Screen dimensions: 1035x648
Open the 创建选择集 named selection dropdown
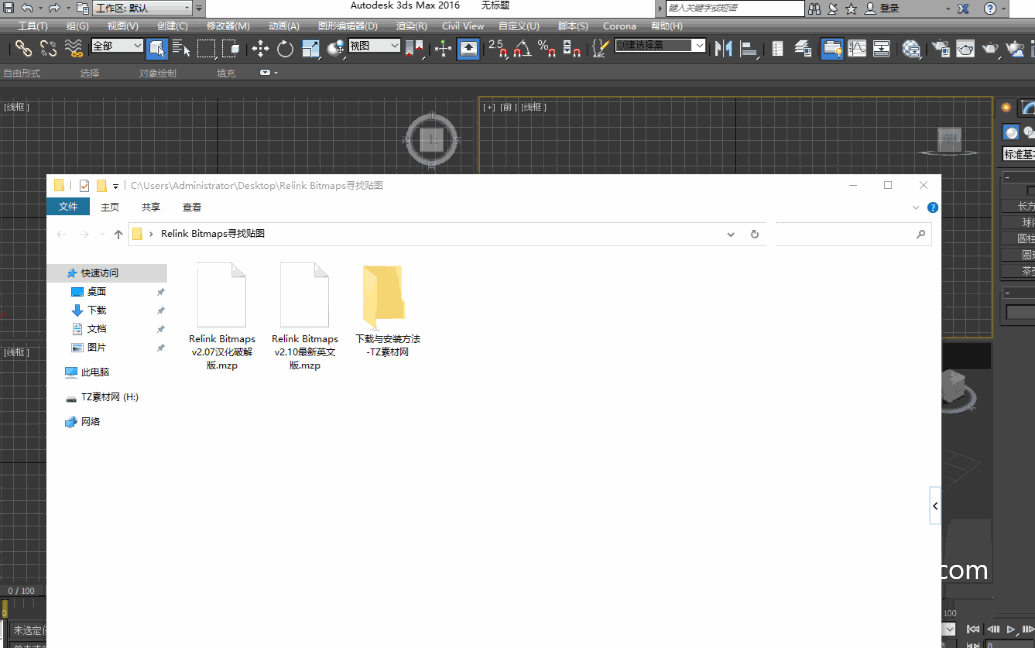pyautogui.click(x=660, y=46)
